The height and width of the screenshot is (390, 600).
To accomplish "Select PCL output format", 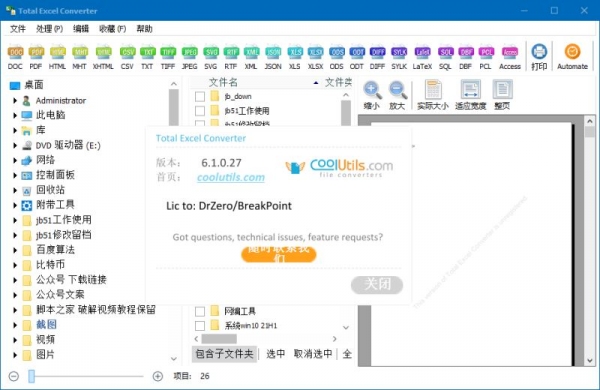I will pos(486,57).
